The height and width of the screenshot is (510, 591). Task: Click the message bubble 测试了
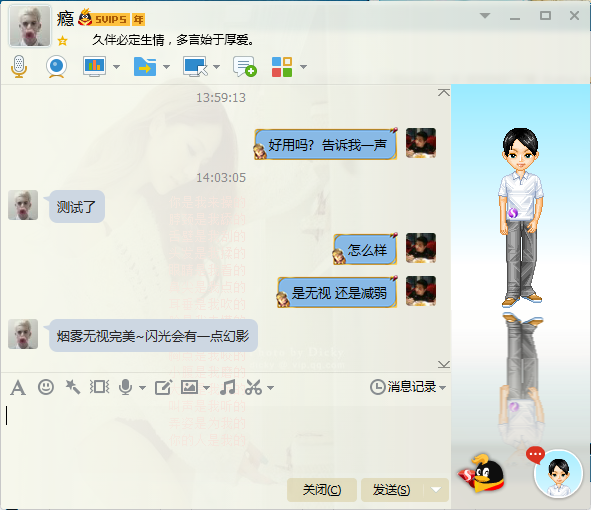tap(77, 207)
